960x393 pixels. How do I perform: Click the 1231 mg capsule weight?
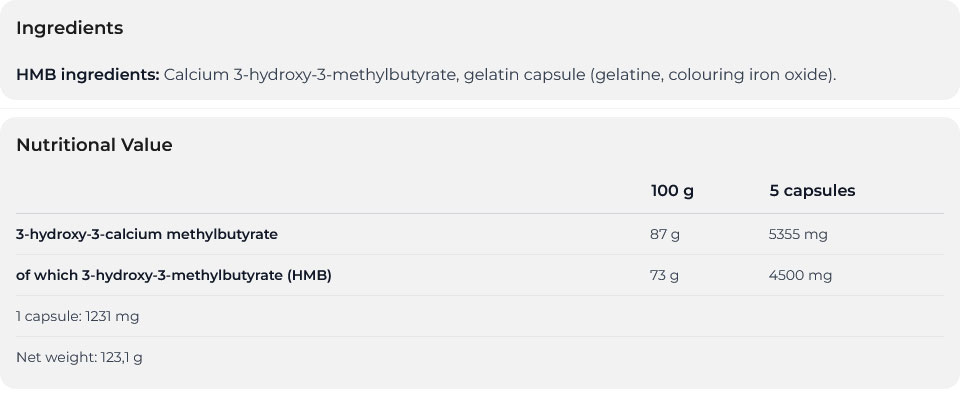(112, 316)
